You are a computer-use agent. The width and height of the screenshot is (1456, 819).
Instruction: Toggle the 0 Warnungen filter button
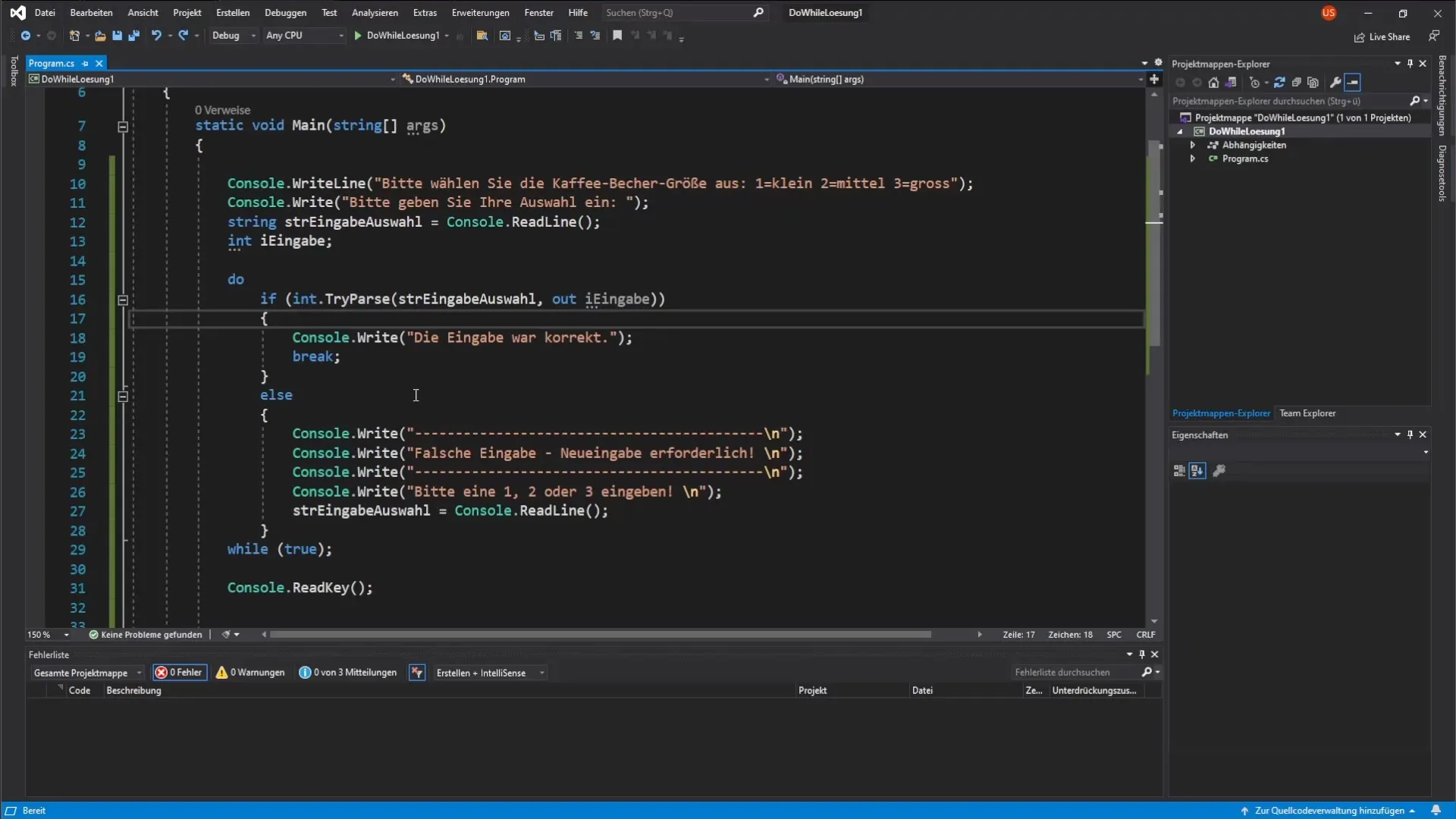coord(251,673)
